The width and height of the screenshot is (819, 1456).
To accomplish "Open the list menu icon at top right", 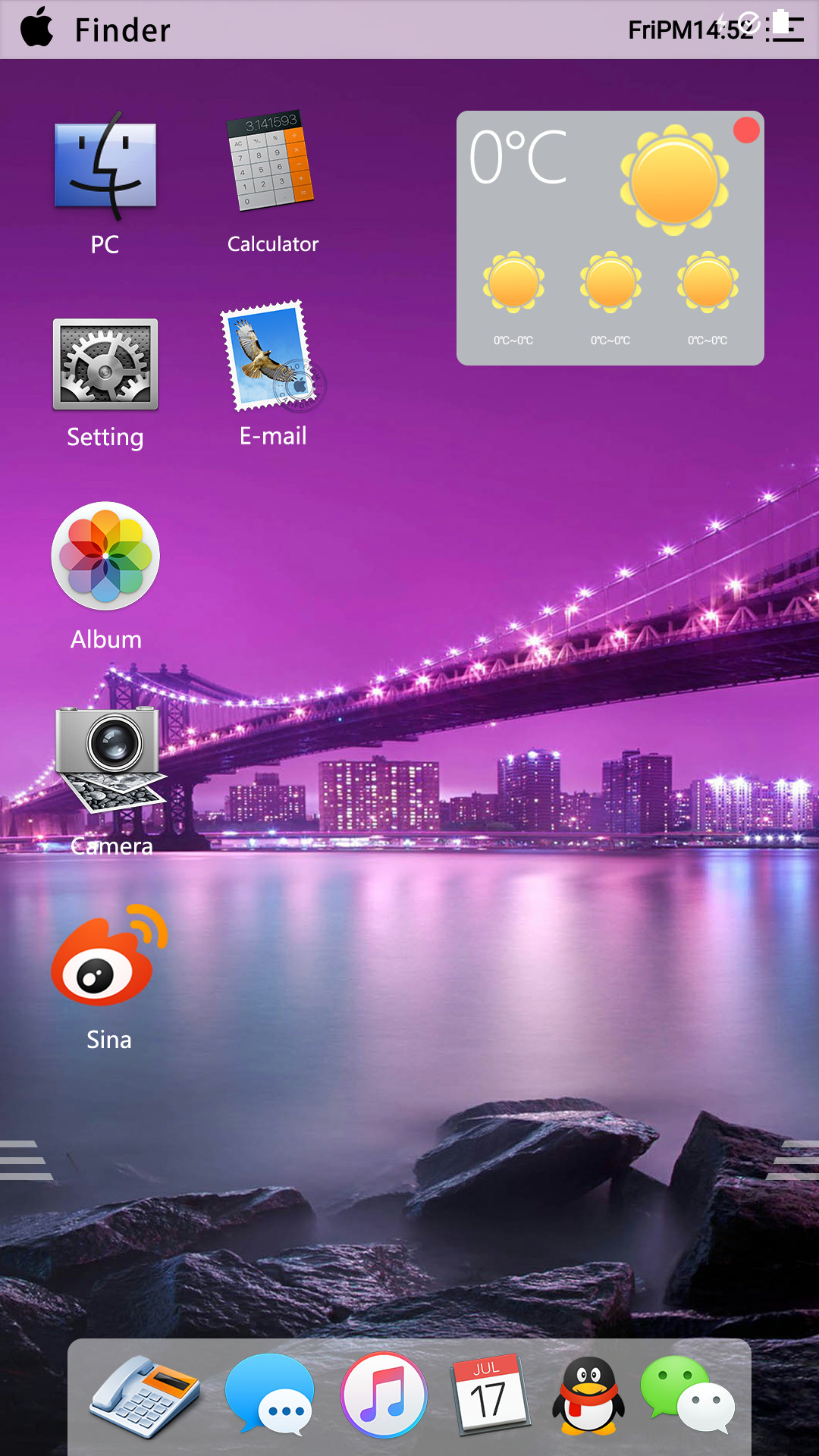I will [x=785, y=27].
